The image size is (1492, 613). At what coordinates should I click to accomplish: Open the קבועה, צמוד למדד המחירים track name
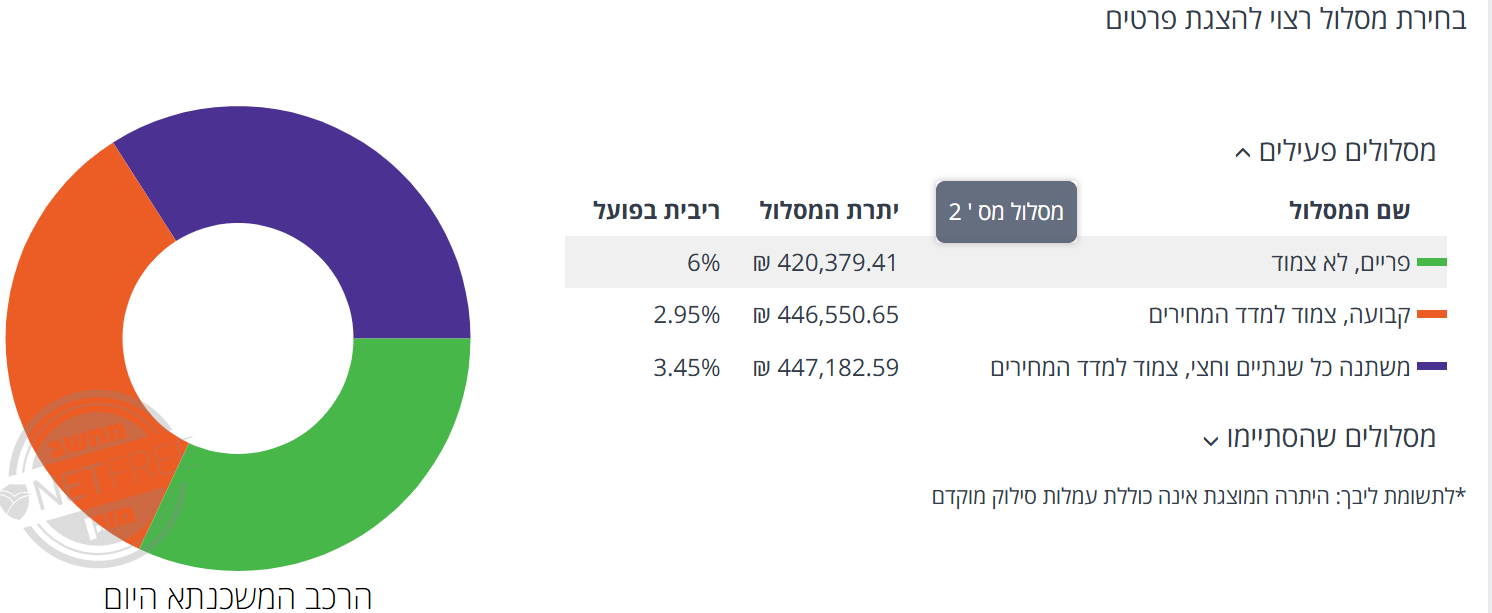point(1279,315)
